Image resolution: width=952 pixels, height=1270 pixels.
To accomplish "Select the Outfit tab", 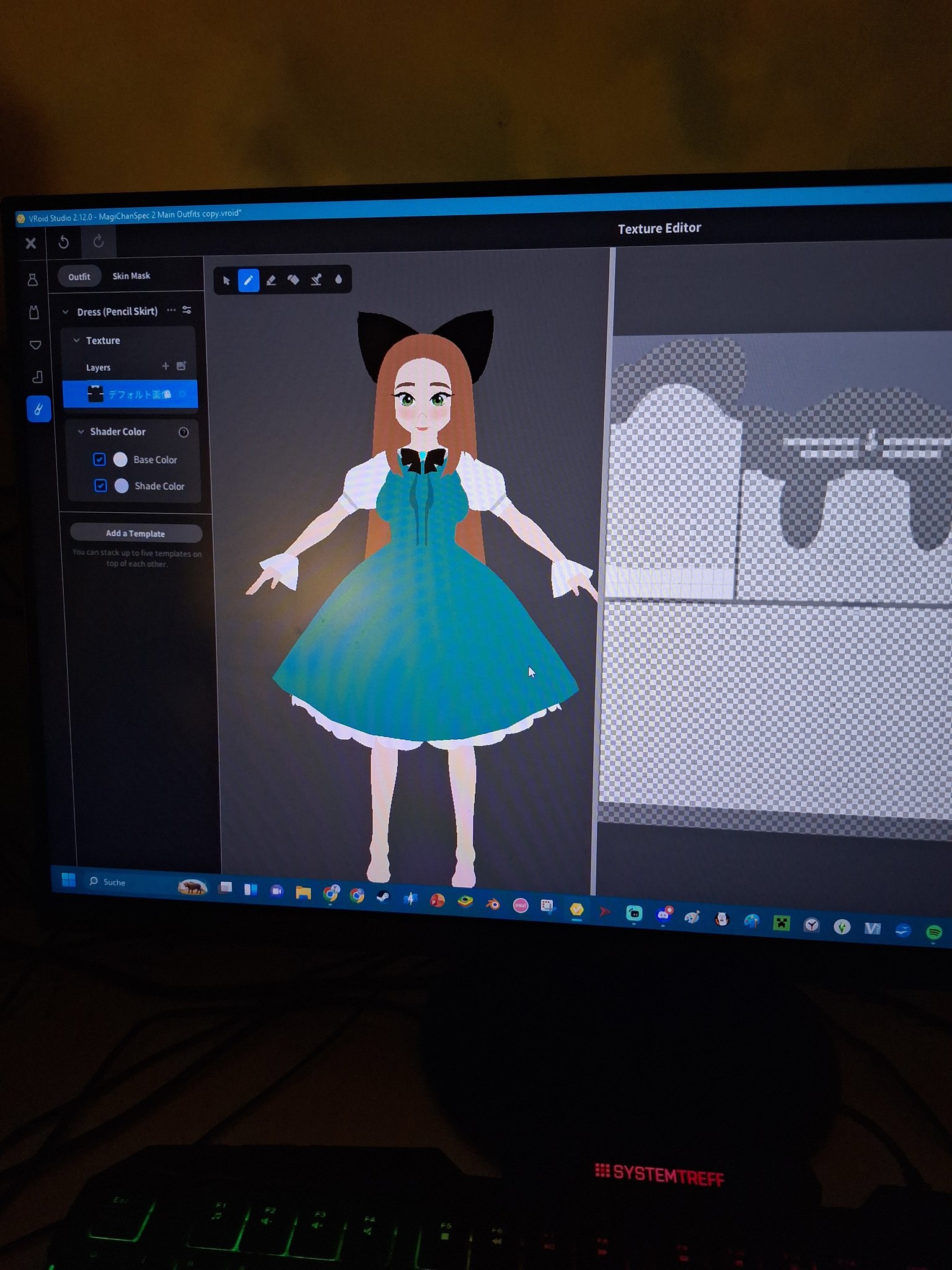I will 79,277.
